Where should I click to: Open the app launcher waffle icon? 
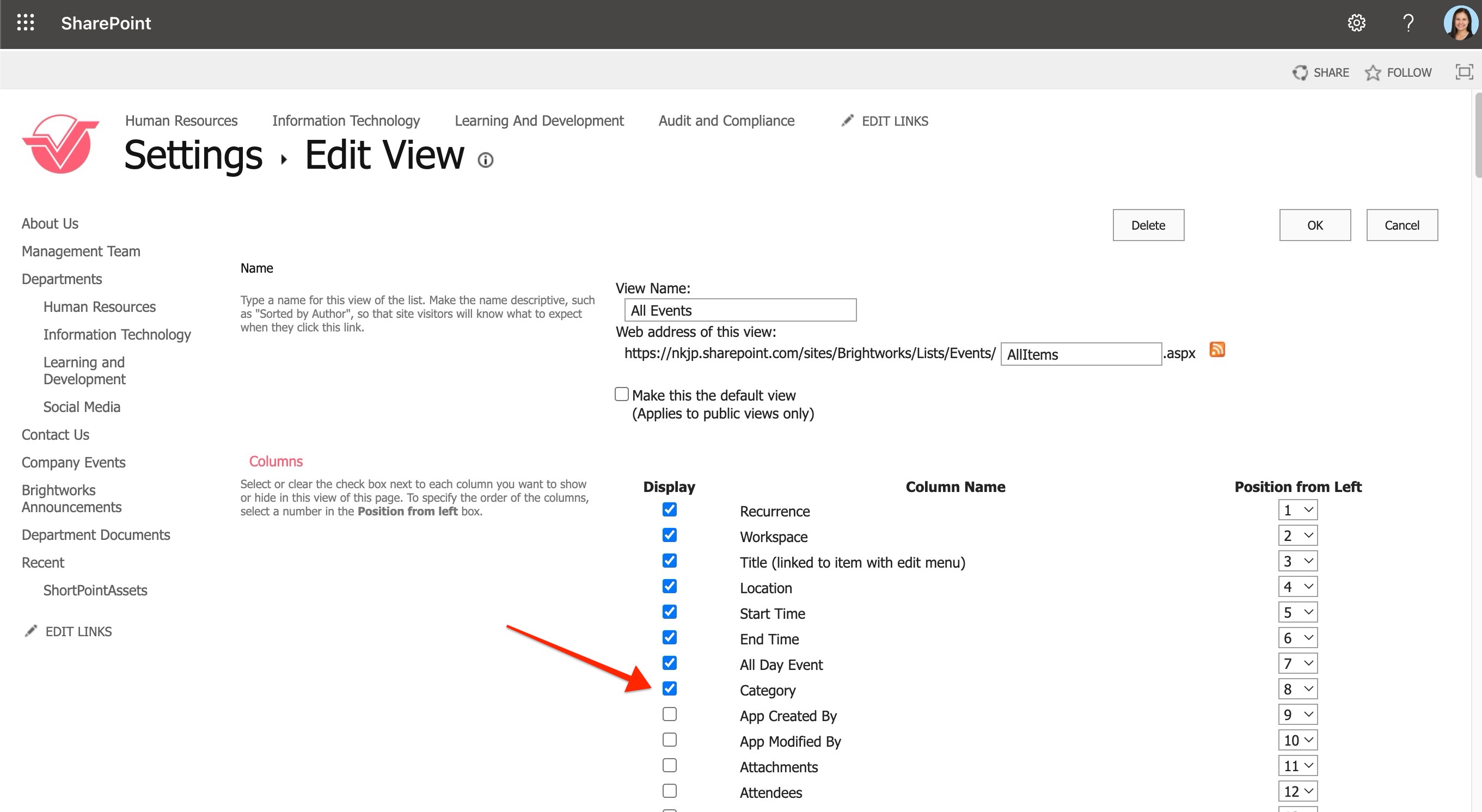[x=25, y=23]
